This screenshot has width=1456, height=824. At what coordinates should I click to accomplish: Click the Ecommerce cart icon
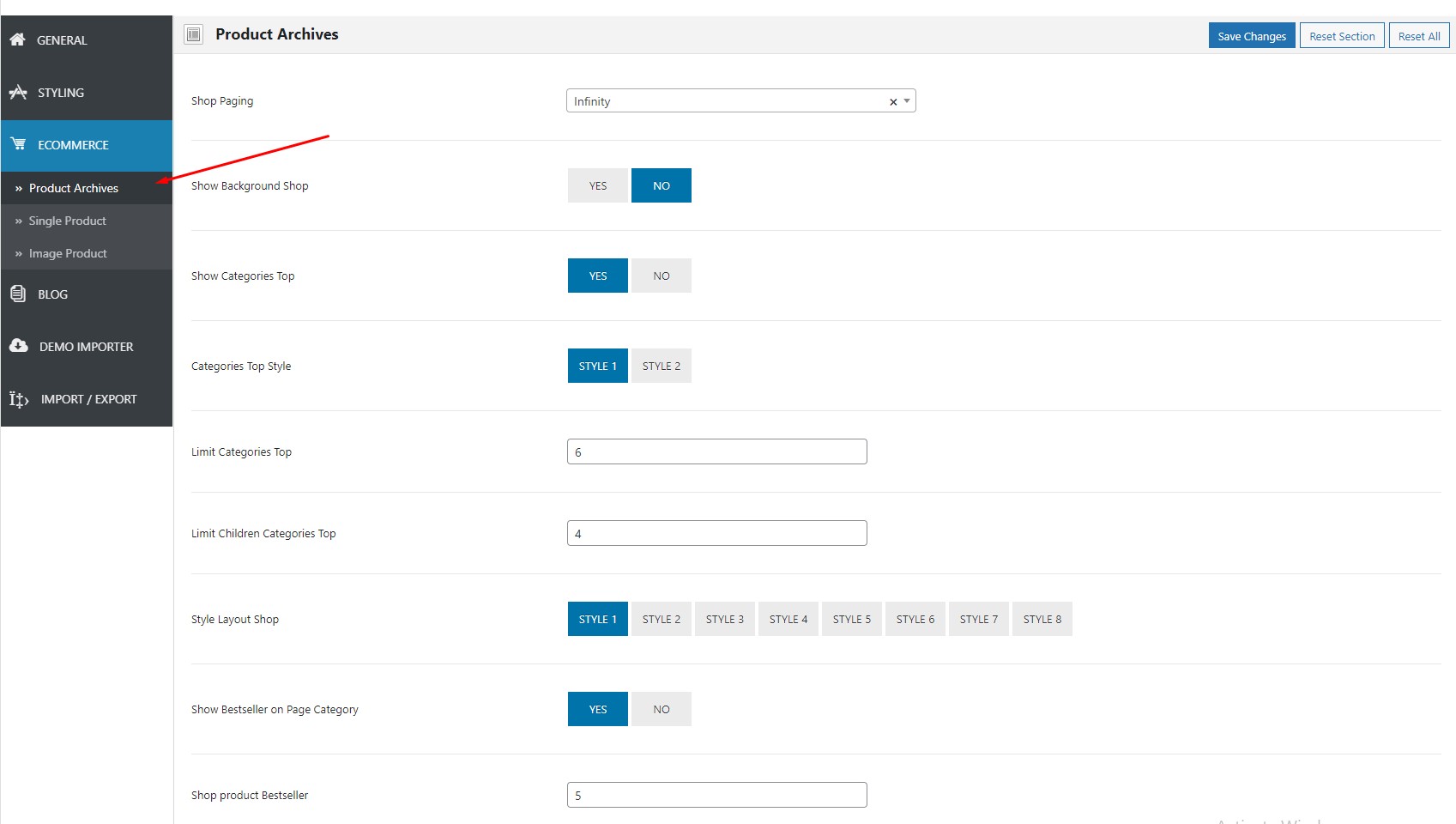tap(18, 144)
